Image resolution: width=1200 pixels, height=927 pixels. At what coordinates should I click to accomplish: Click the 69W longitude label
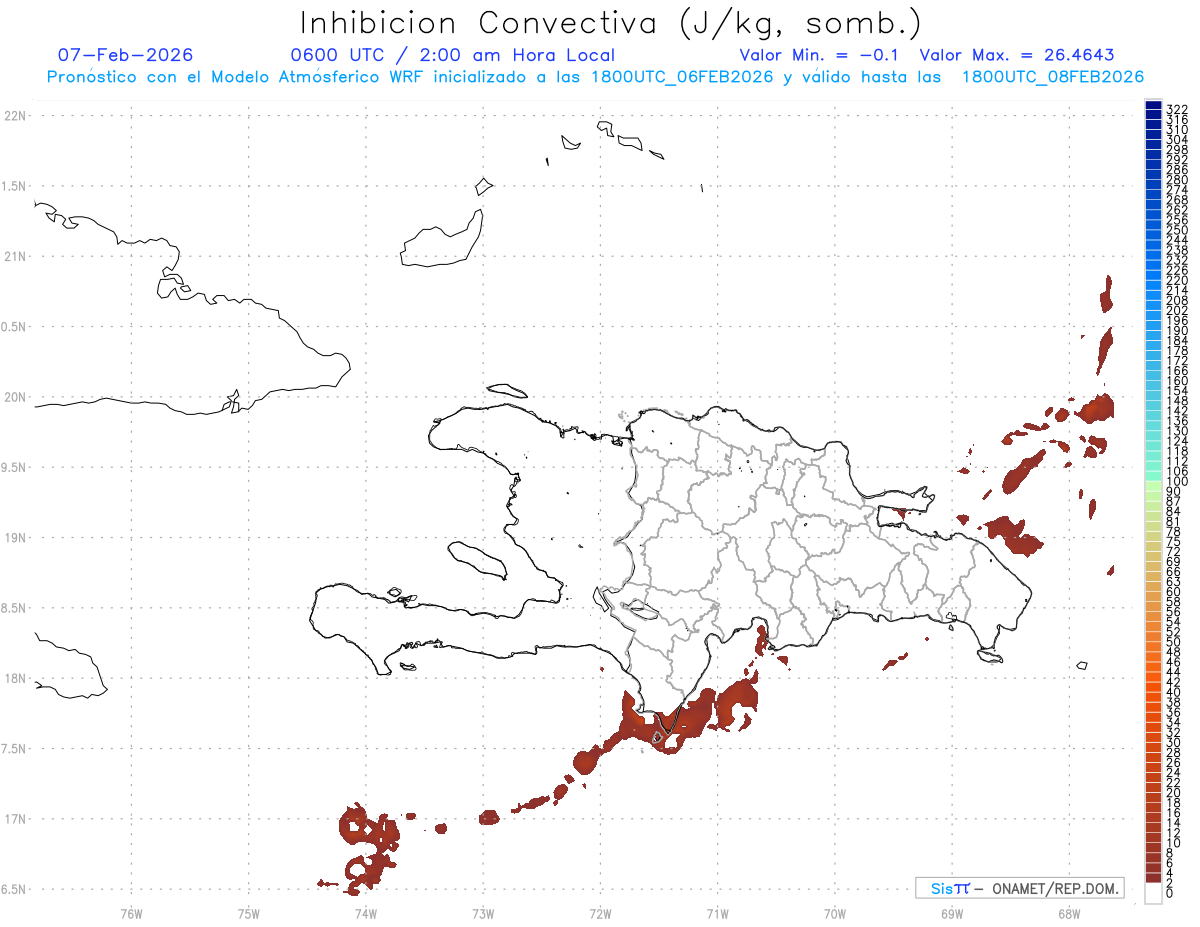tap(952, 912)
